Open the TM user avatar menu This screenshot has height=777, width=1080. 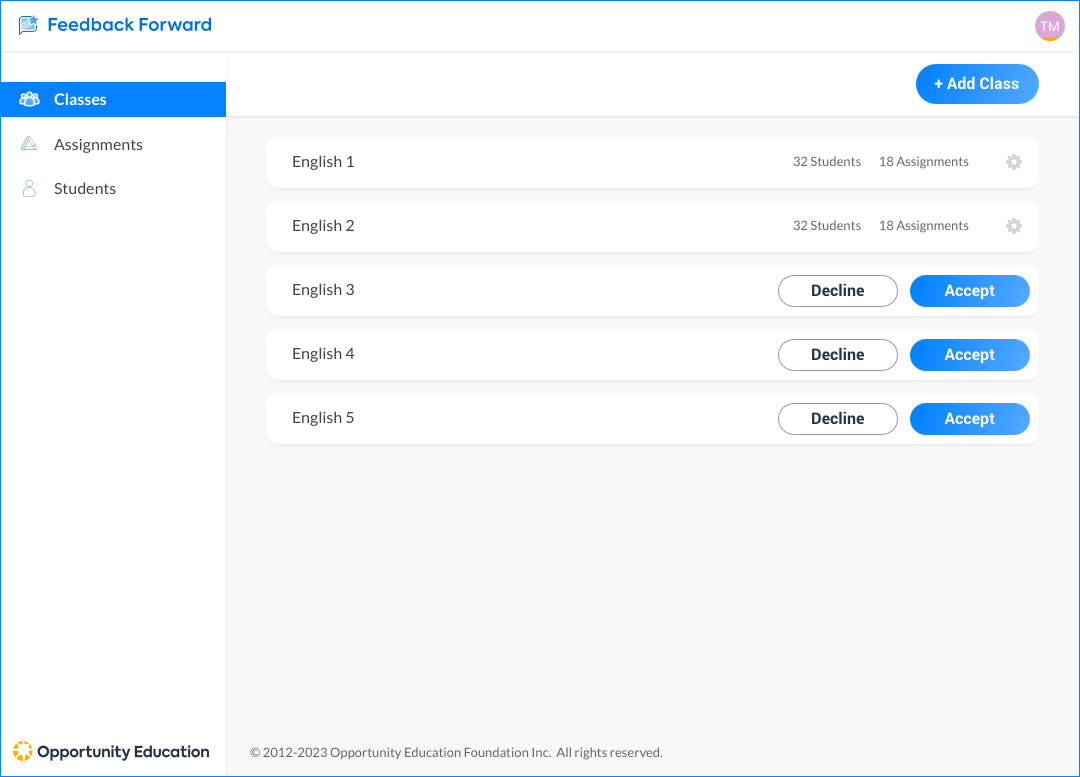tap(1049, 27)
